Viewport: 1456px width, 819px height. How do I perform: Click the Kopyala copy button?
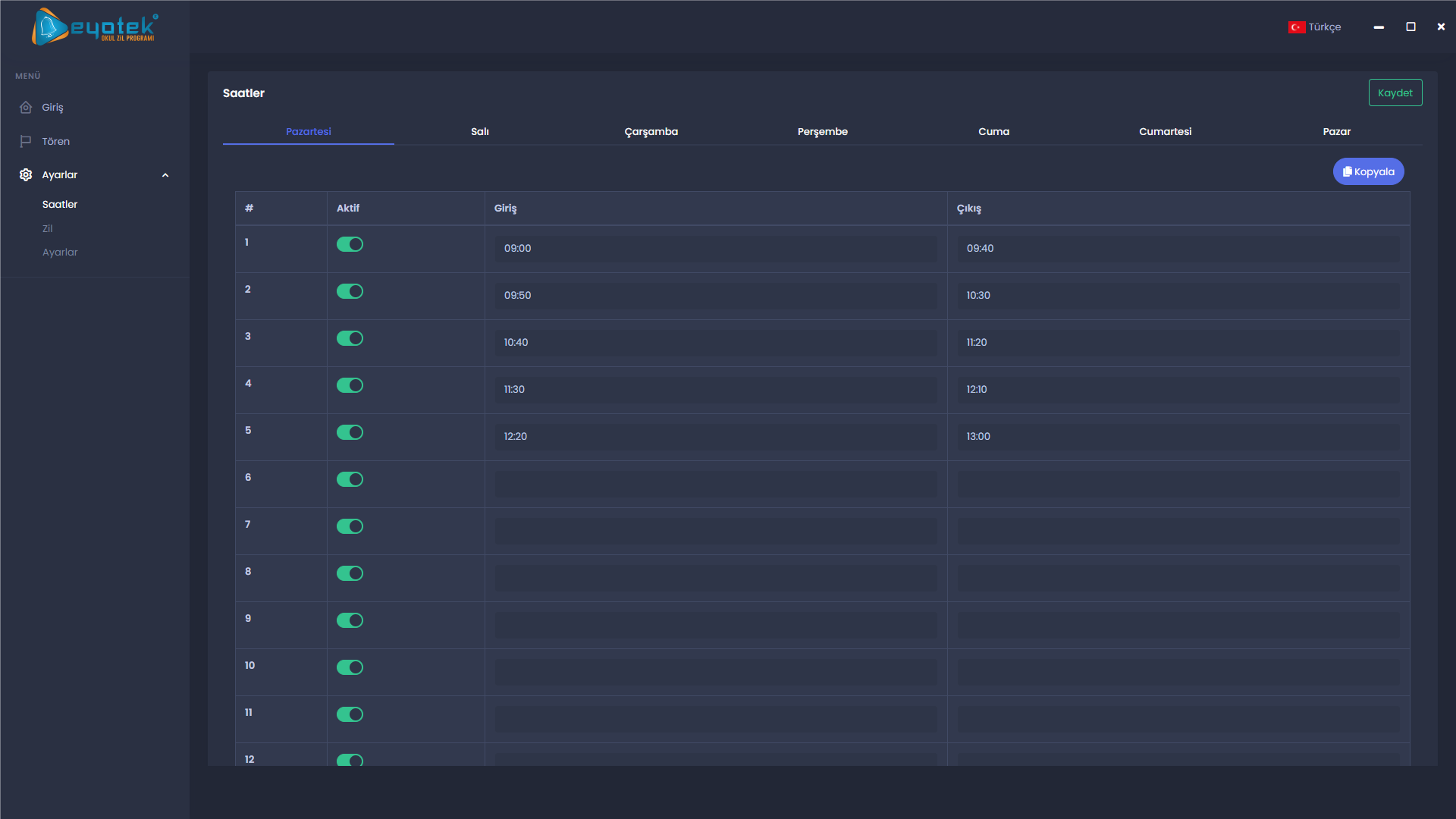1369,171
